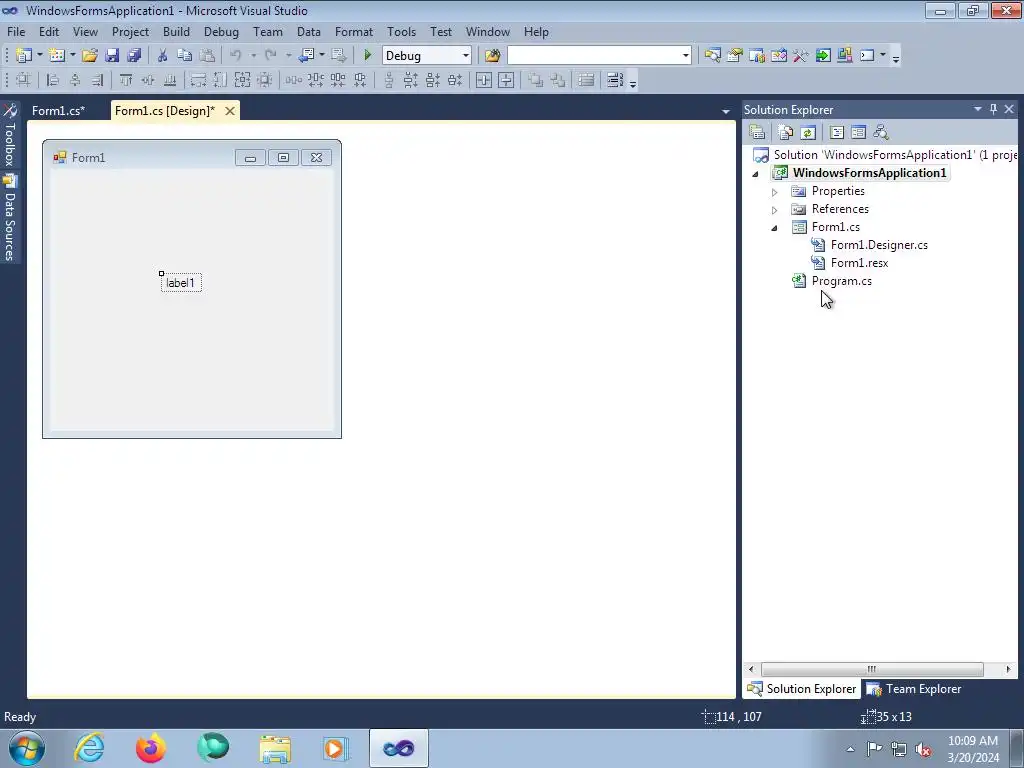Expand the Properties node
Viewport: 1024px width, 768px height.
[775, 192]
